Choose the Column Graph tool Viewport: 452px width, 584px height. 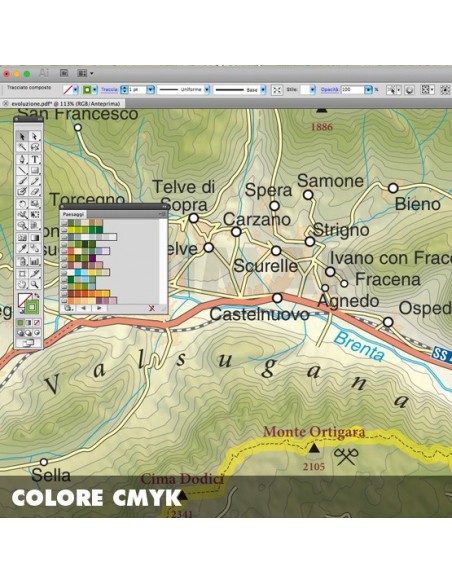(x=34, y=261)
